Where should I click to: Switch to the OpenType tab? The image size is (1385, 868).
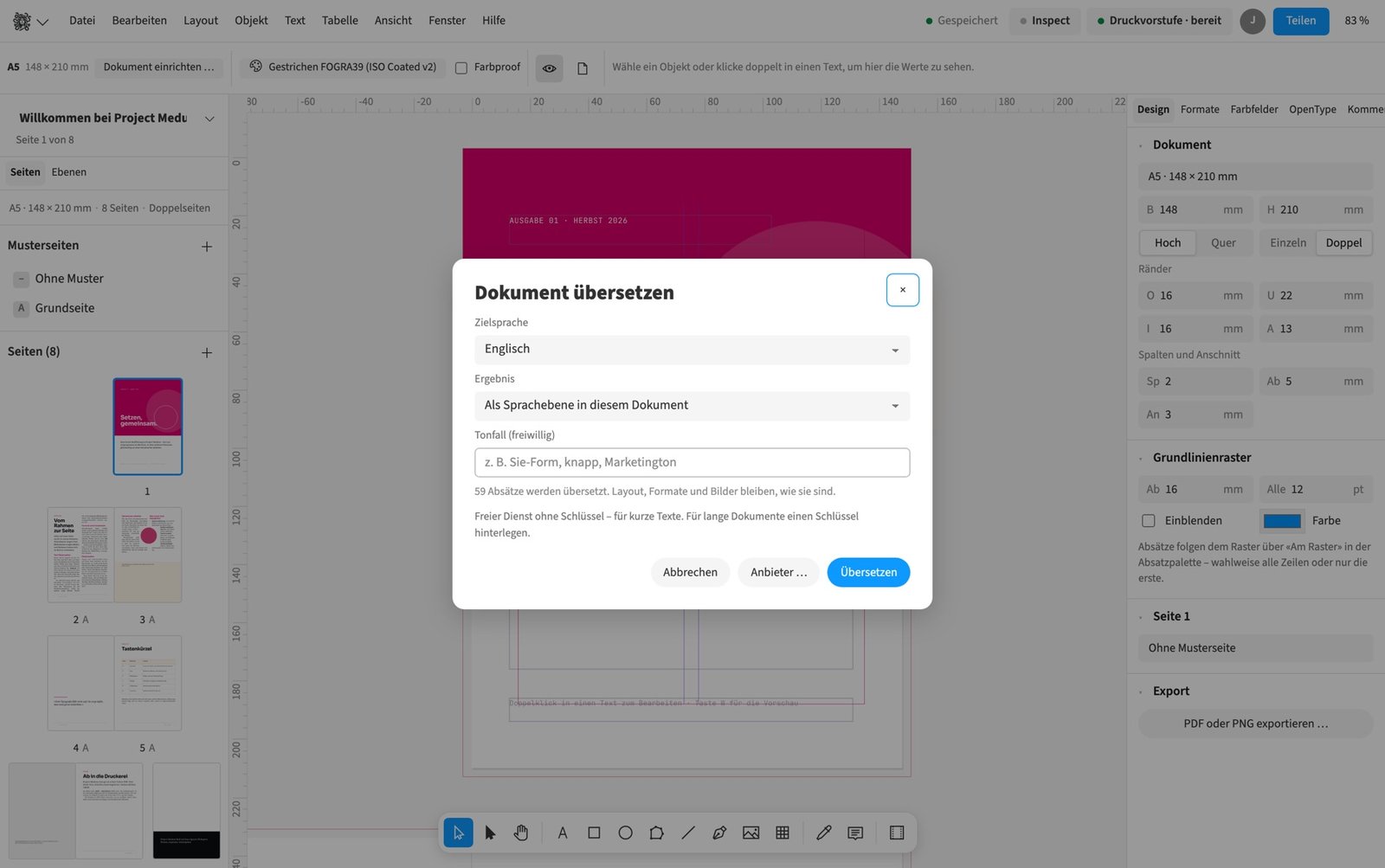pos(1312,110)
